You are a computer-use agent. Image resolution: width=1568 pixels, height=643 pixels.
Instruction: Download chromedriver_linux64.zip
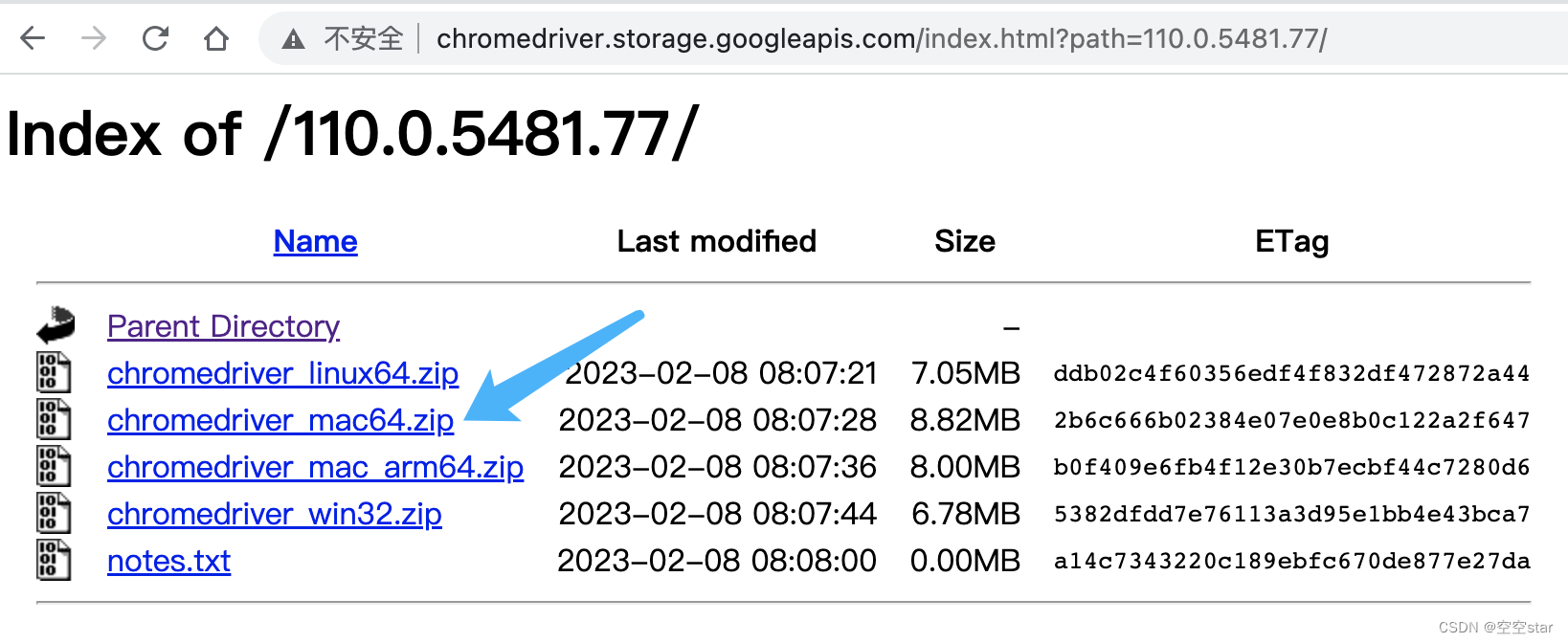tap(282, 373)
